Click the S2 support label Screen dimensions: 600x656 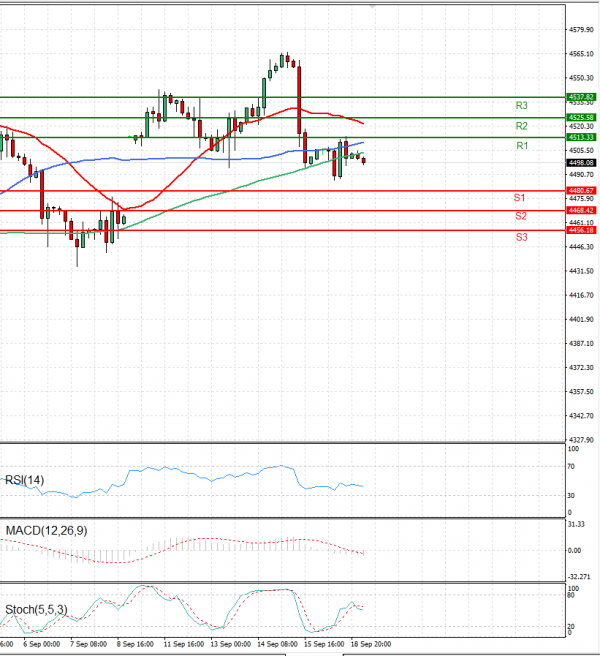[522, 216]
